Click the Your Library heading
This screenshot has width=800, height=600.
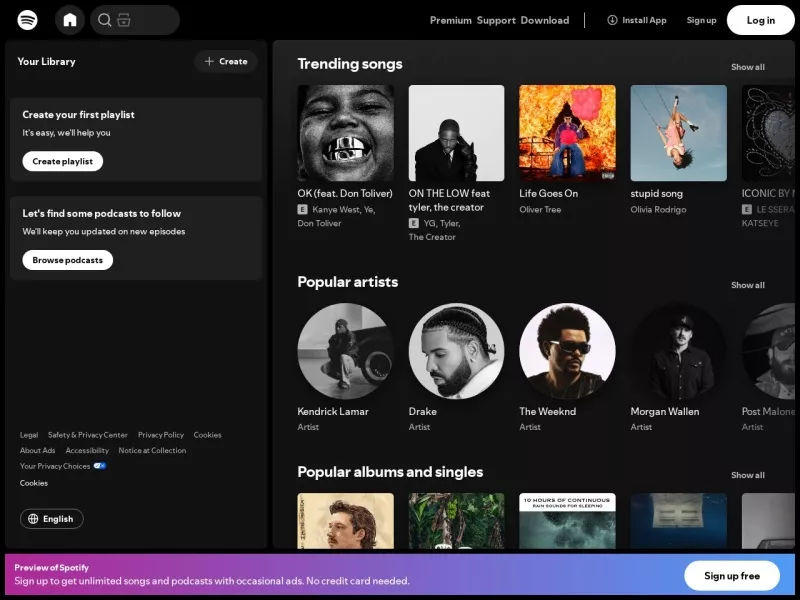tap(46, 61)
